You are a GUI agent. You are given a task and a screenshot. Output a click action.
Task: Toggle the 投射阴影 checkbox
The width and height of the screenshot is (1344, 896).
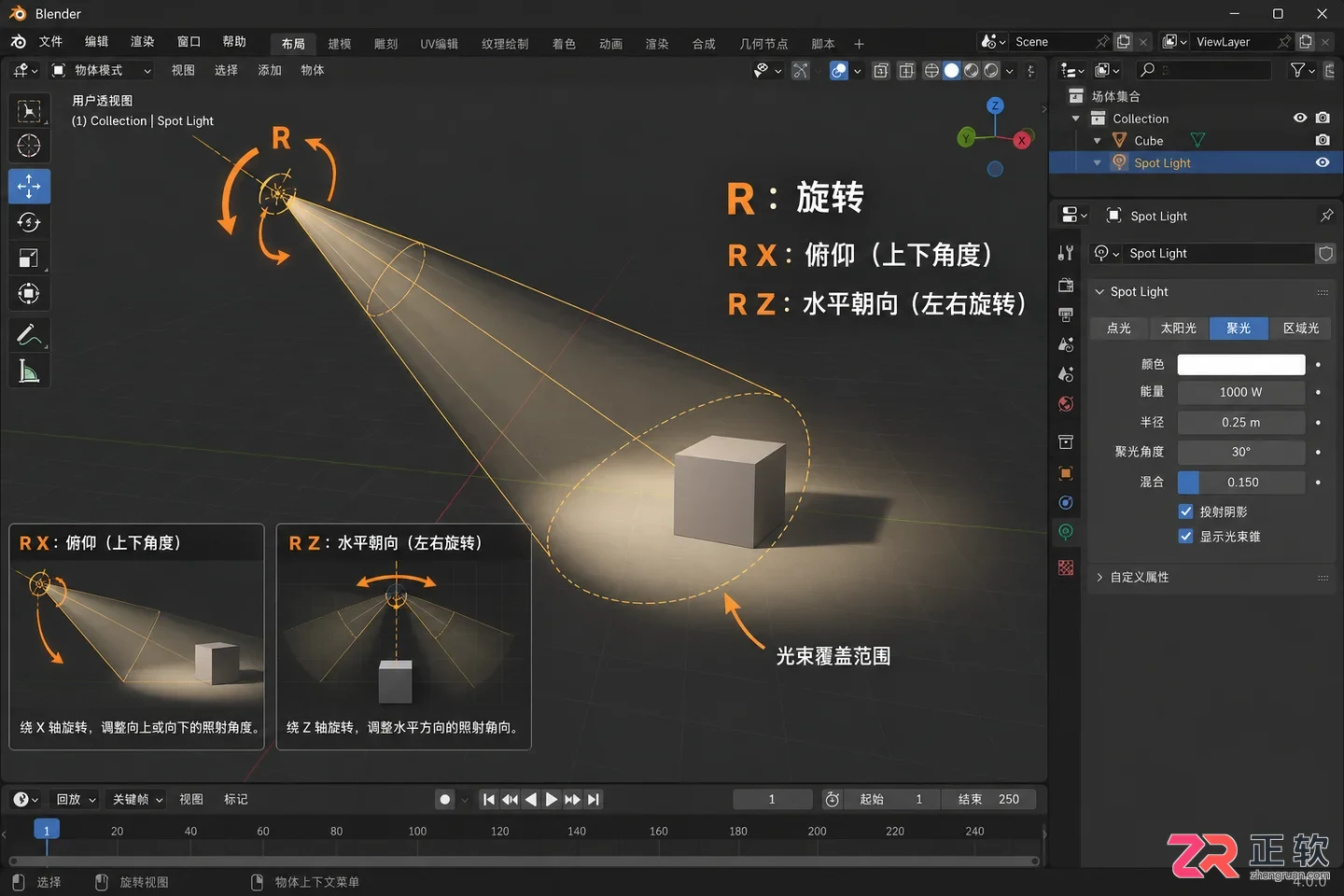1185,511
